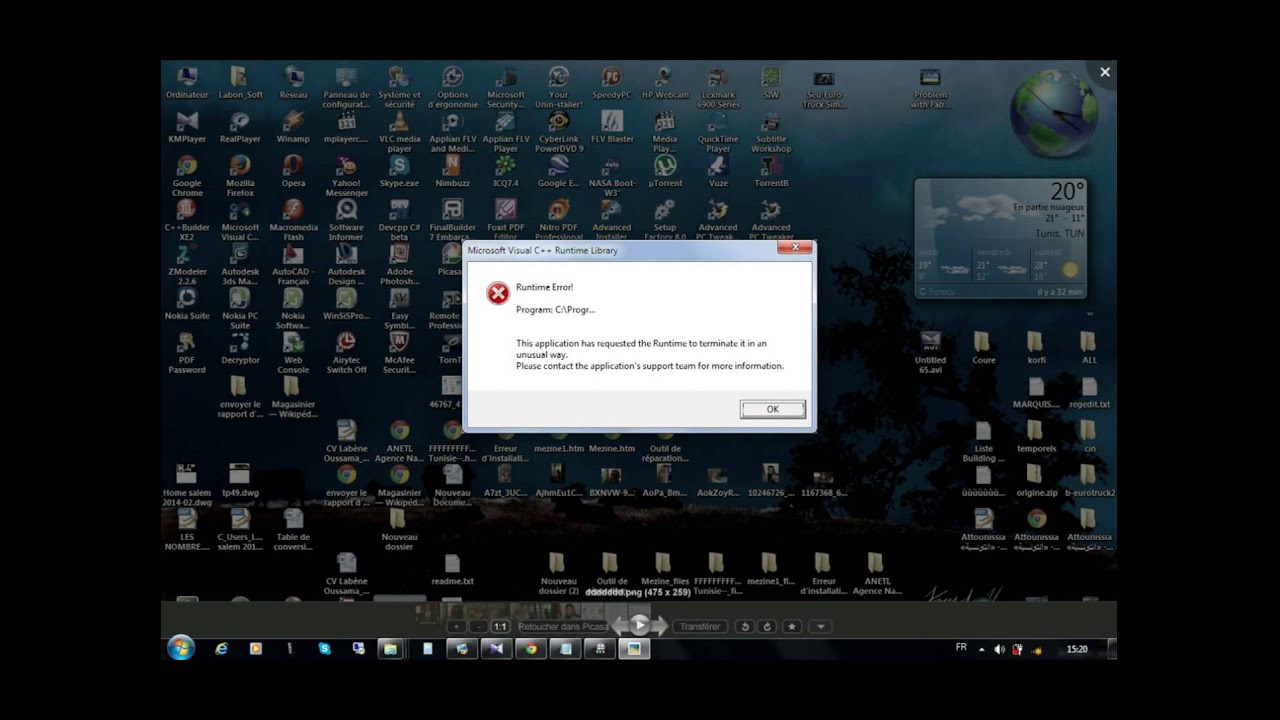Viewport: 1280px width, 720px height.
Task: Close the Microsoft Visual C++ Runtime Library dialog
Action: click(795, 247)
